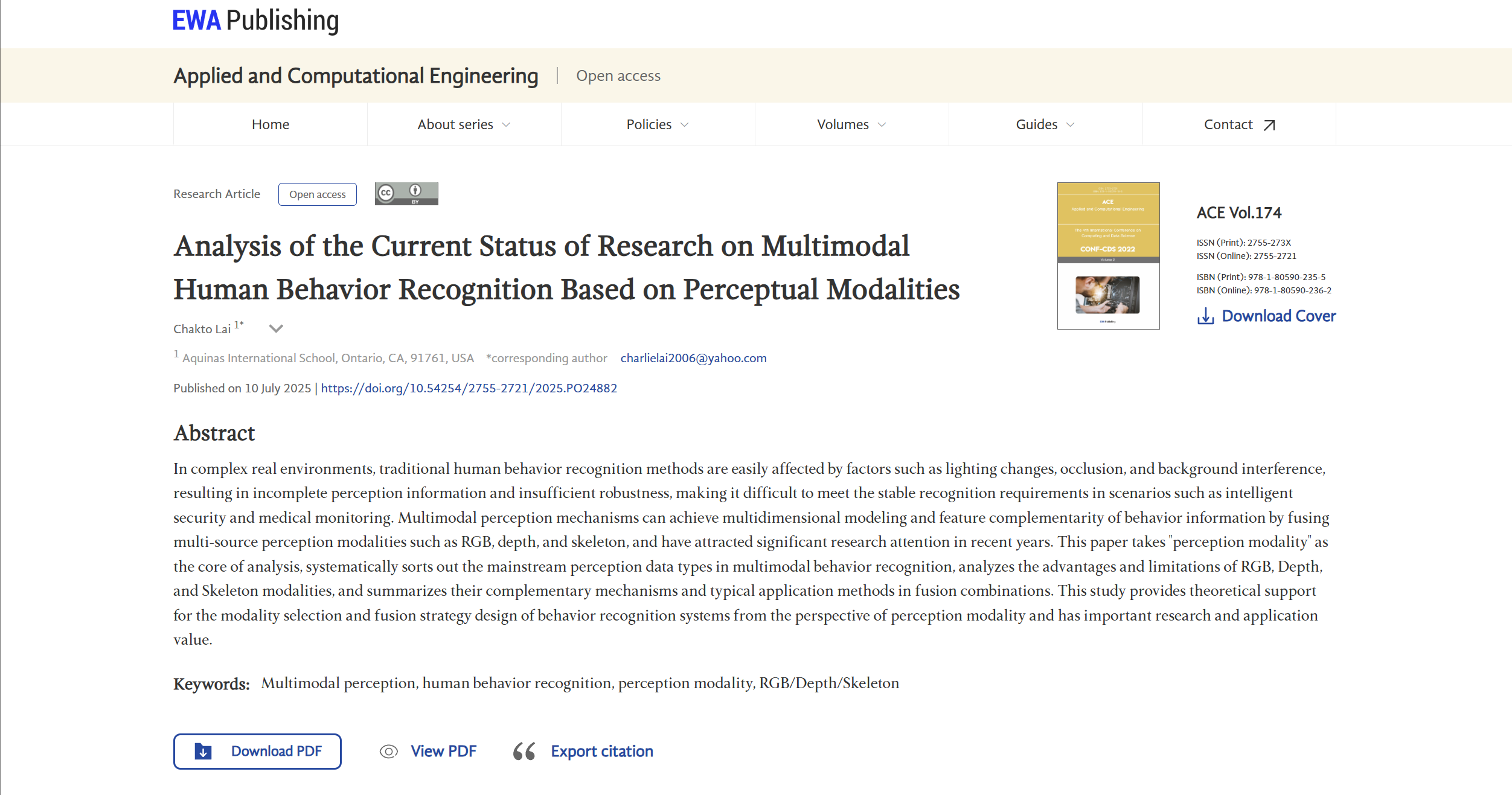The image size is (1512, 795).
Task: Click the download icon beside Download Cover
Action: tap(1205, 316)
